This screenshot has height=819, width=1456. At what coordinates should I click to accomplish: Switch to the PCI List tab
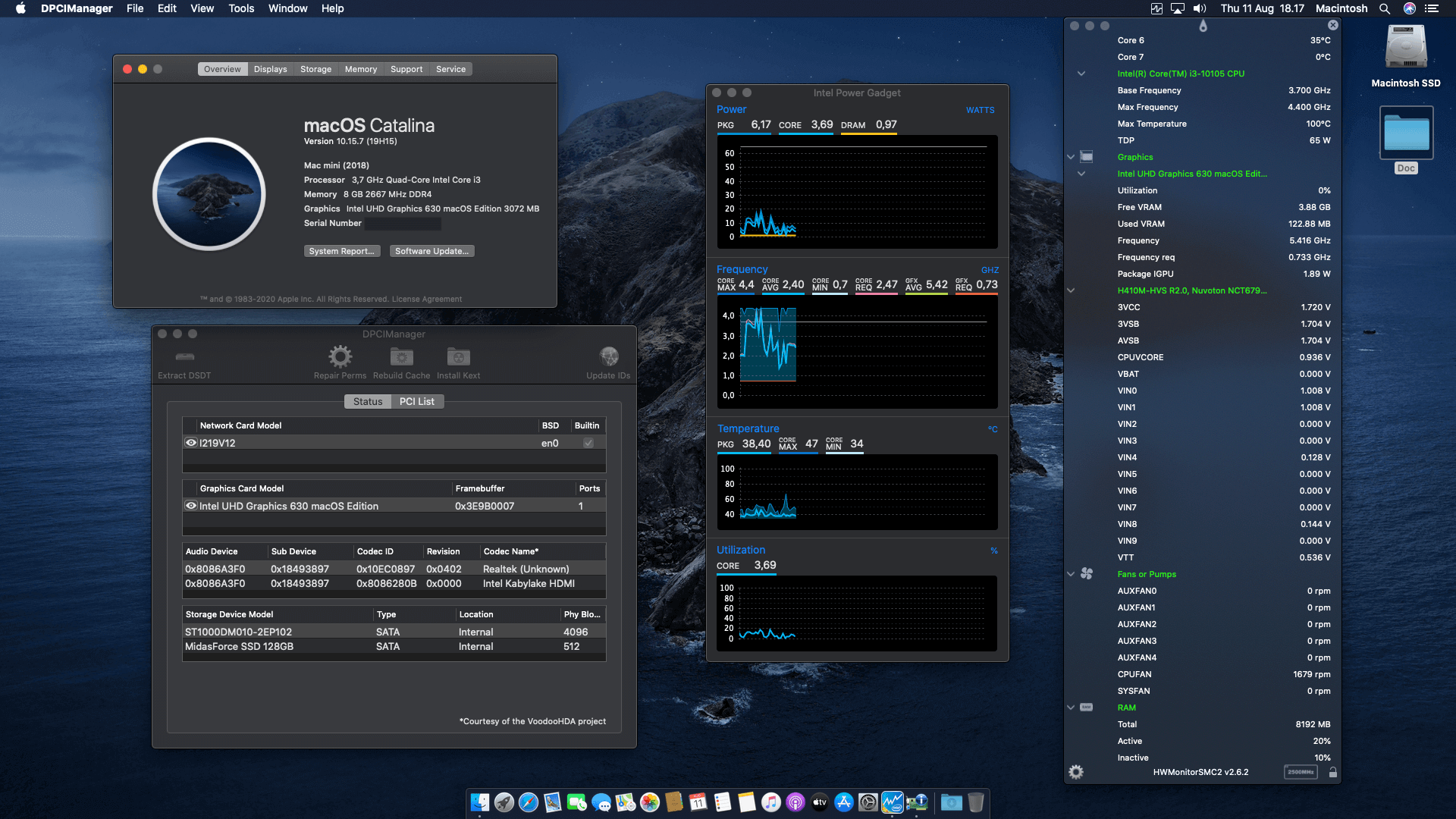point(417,401)
